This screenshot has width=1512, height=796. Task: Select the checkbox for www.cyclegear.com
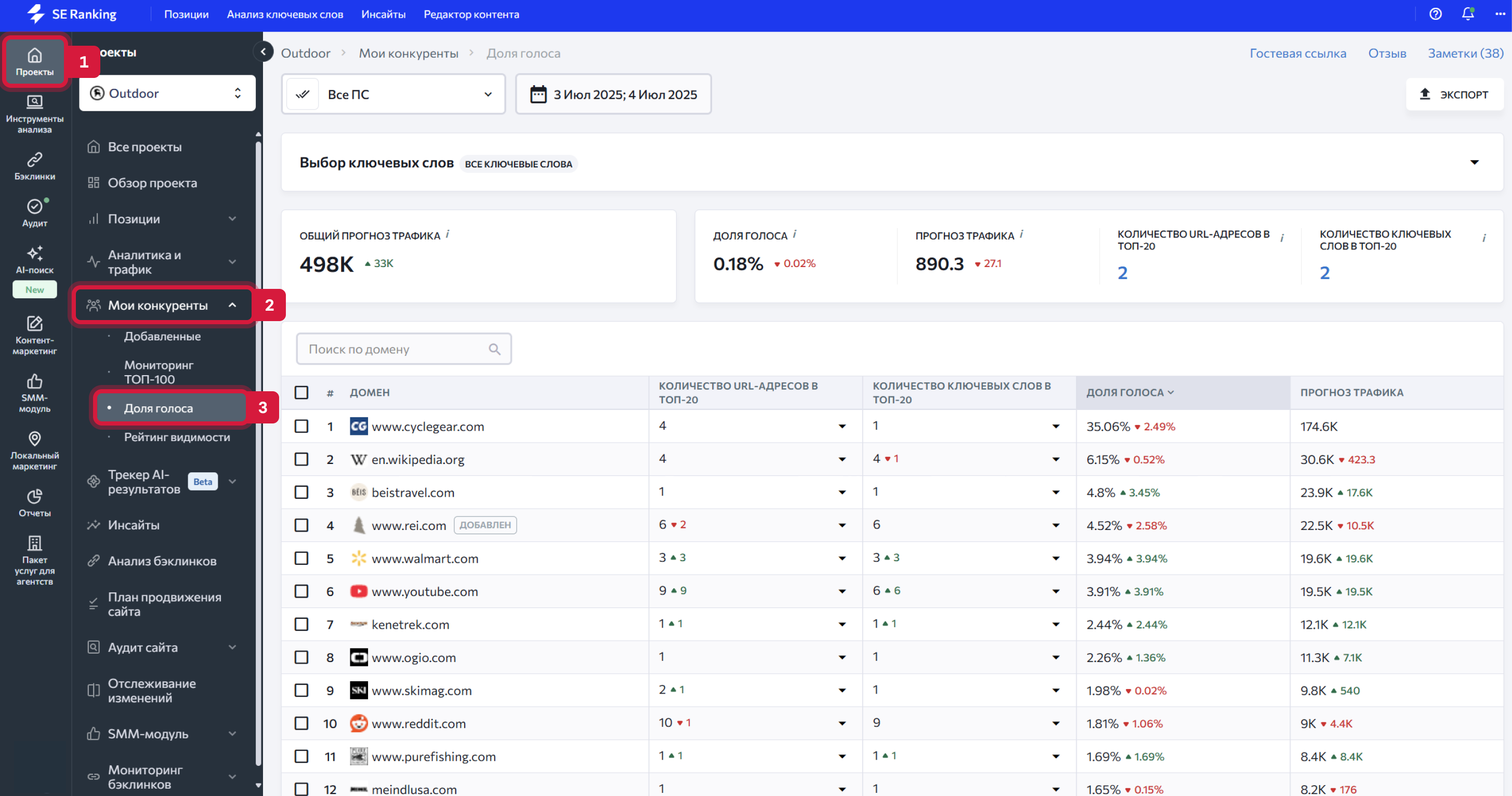301,426
